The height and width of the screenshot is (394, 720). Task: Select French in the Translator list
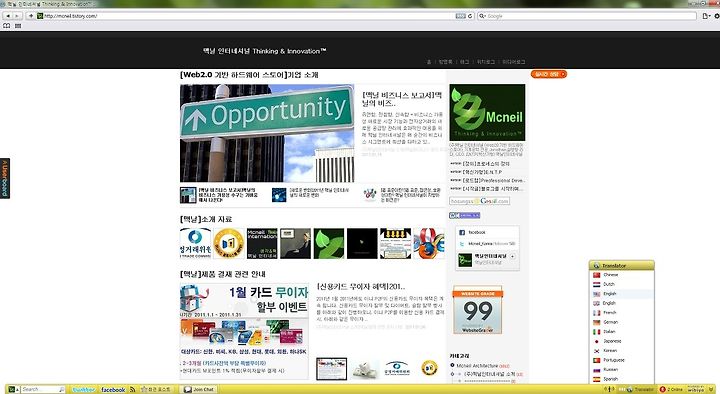(x=622, y=313)
